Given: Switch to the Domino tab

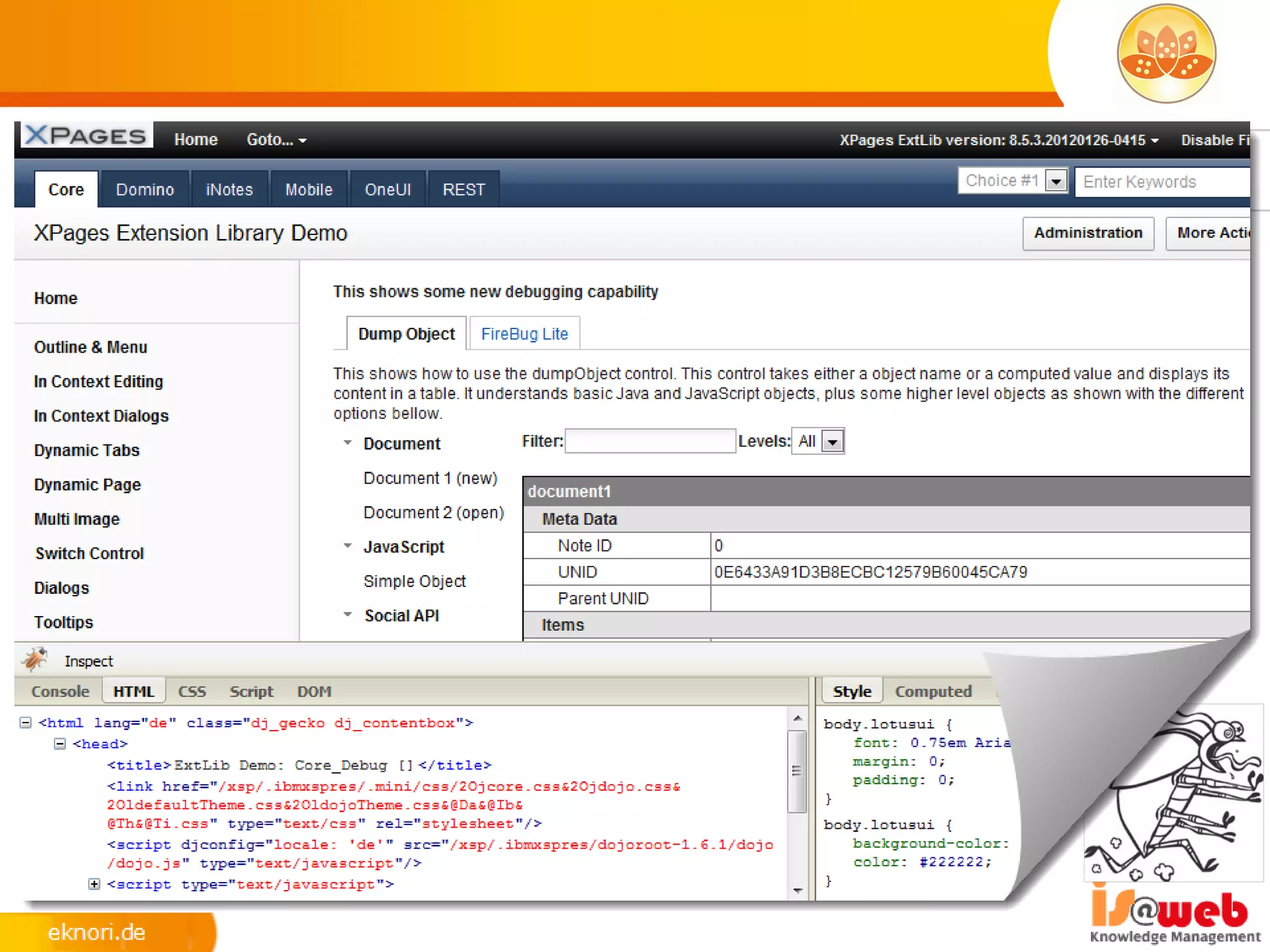Looking at the screenshot, I should (x=144, y=190).
